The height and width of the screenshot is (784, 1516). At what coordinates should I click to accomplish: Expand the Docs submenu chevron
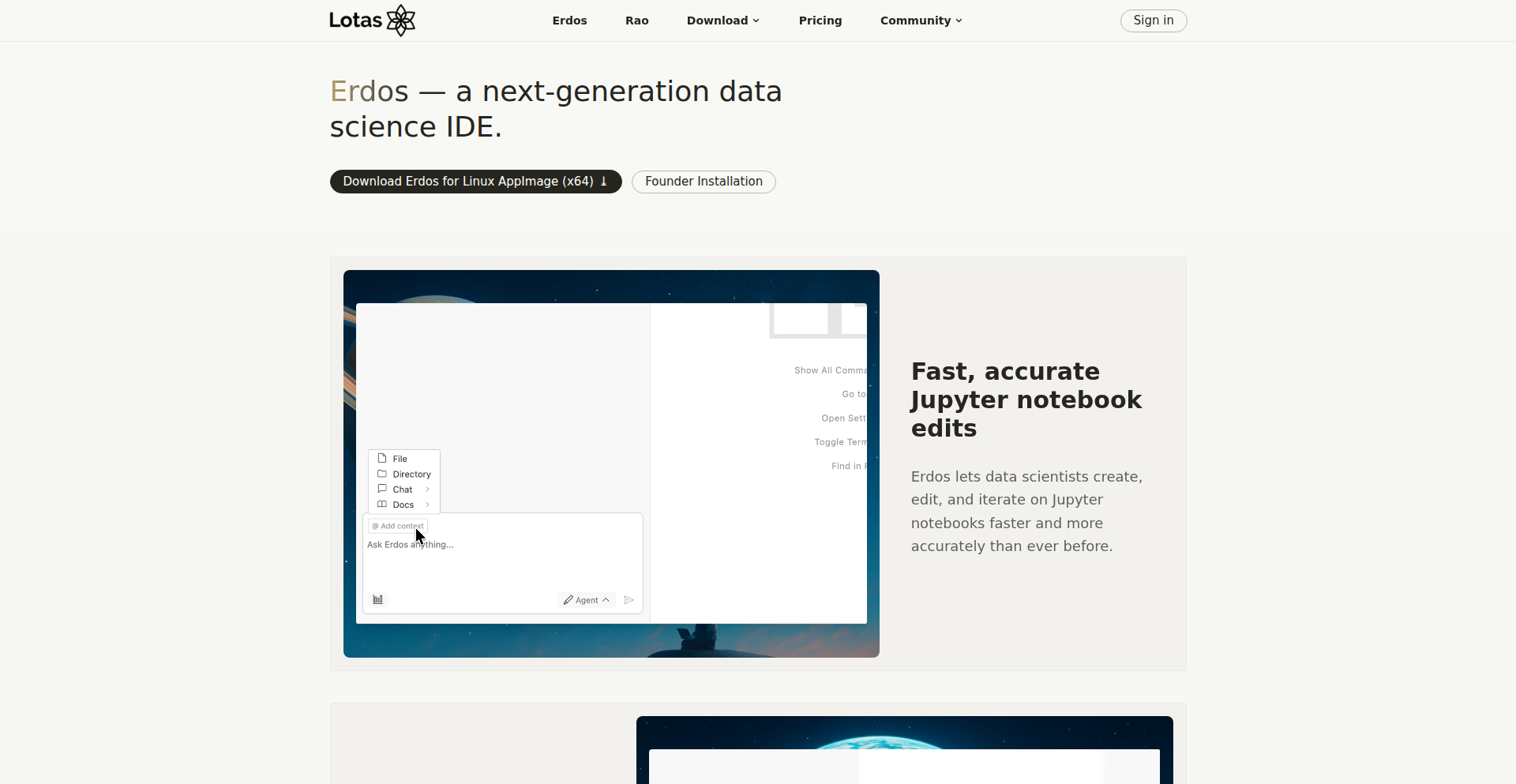pos(428,505)
